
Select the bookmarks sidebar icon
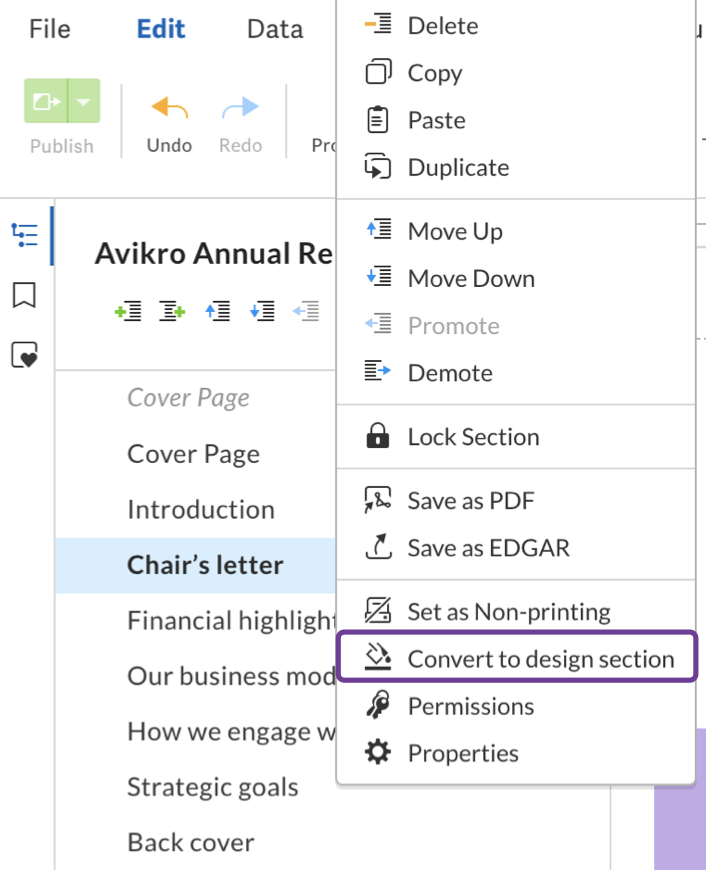[24, 296]
